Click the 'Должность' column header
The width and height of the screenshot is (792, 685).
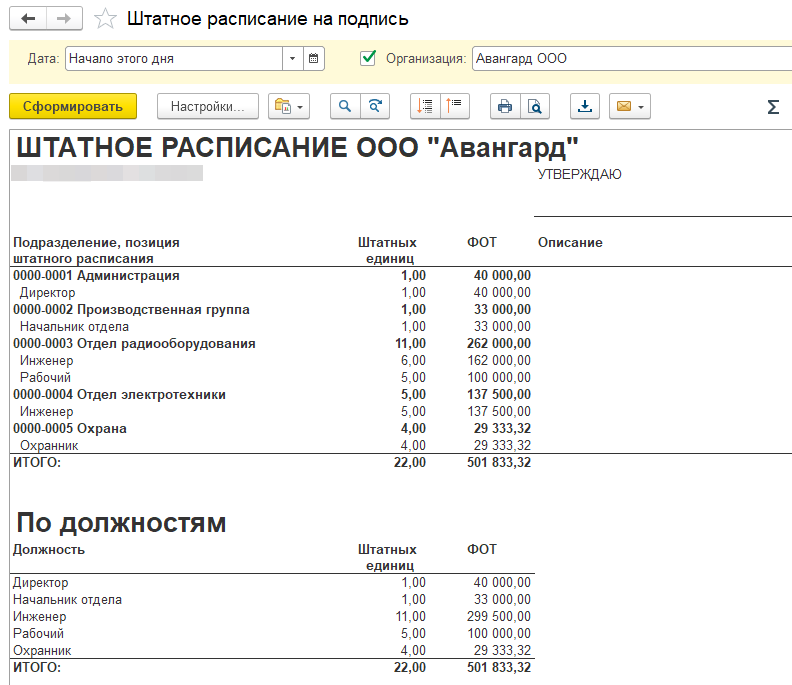pyautogui.click(x=49, y=550)
